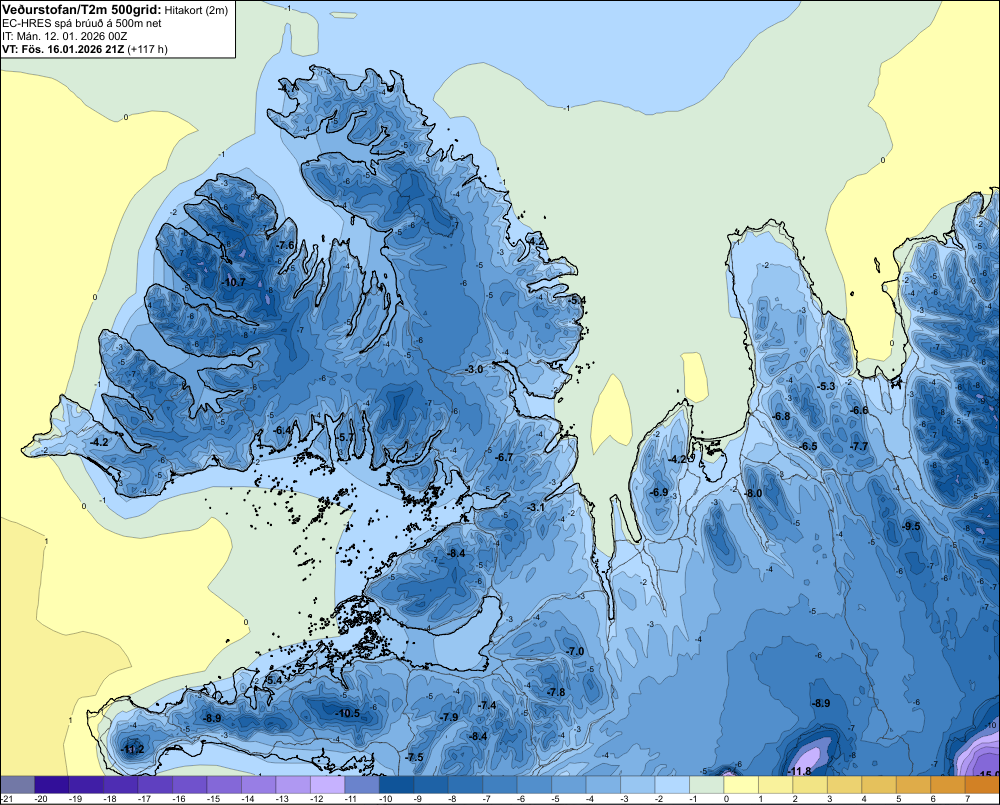Click the -6.4 temperature label
Screen dimensions: 1000x805
282,431
